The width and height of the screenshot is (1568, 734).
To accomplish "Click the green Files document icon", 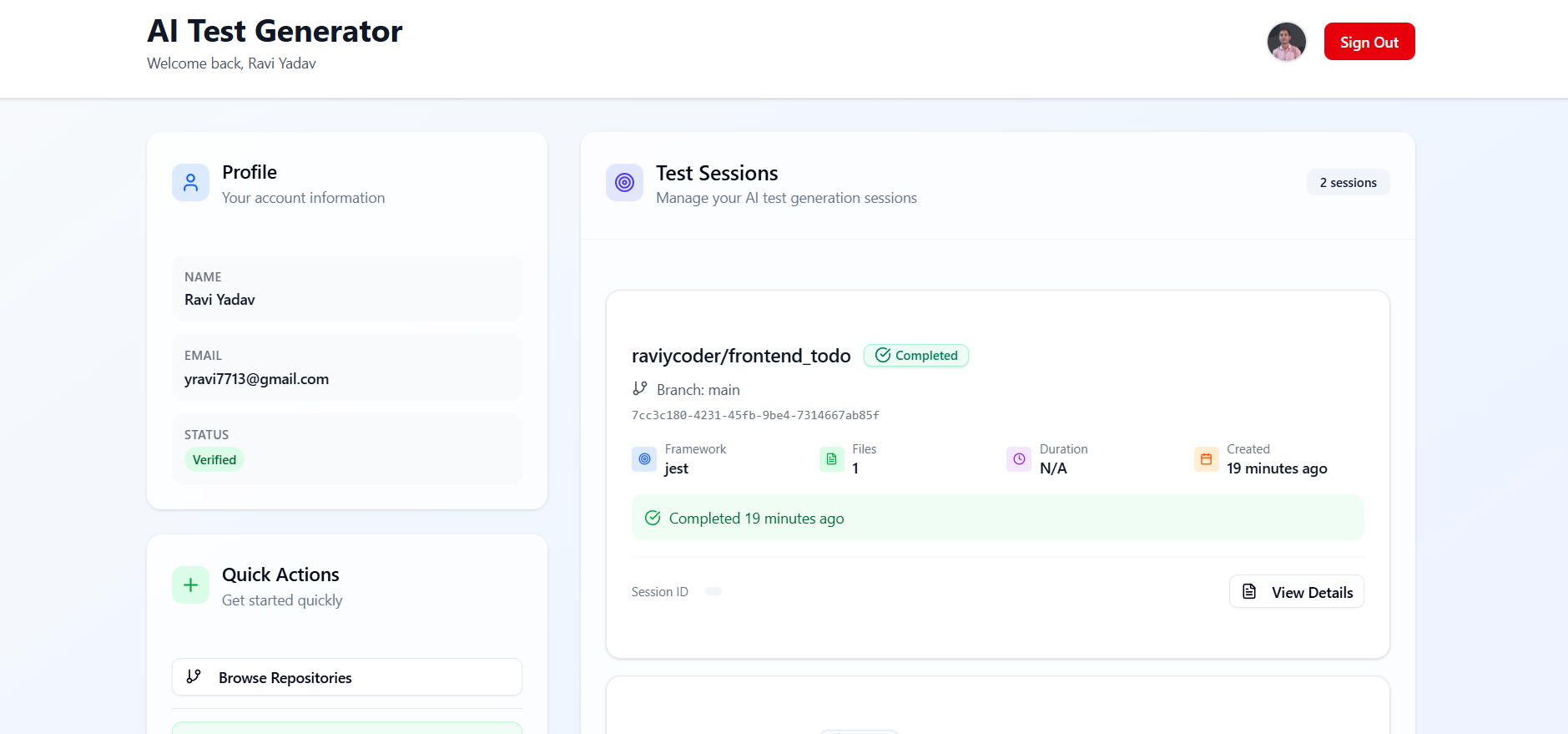I will [831, 458].
